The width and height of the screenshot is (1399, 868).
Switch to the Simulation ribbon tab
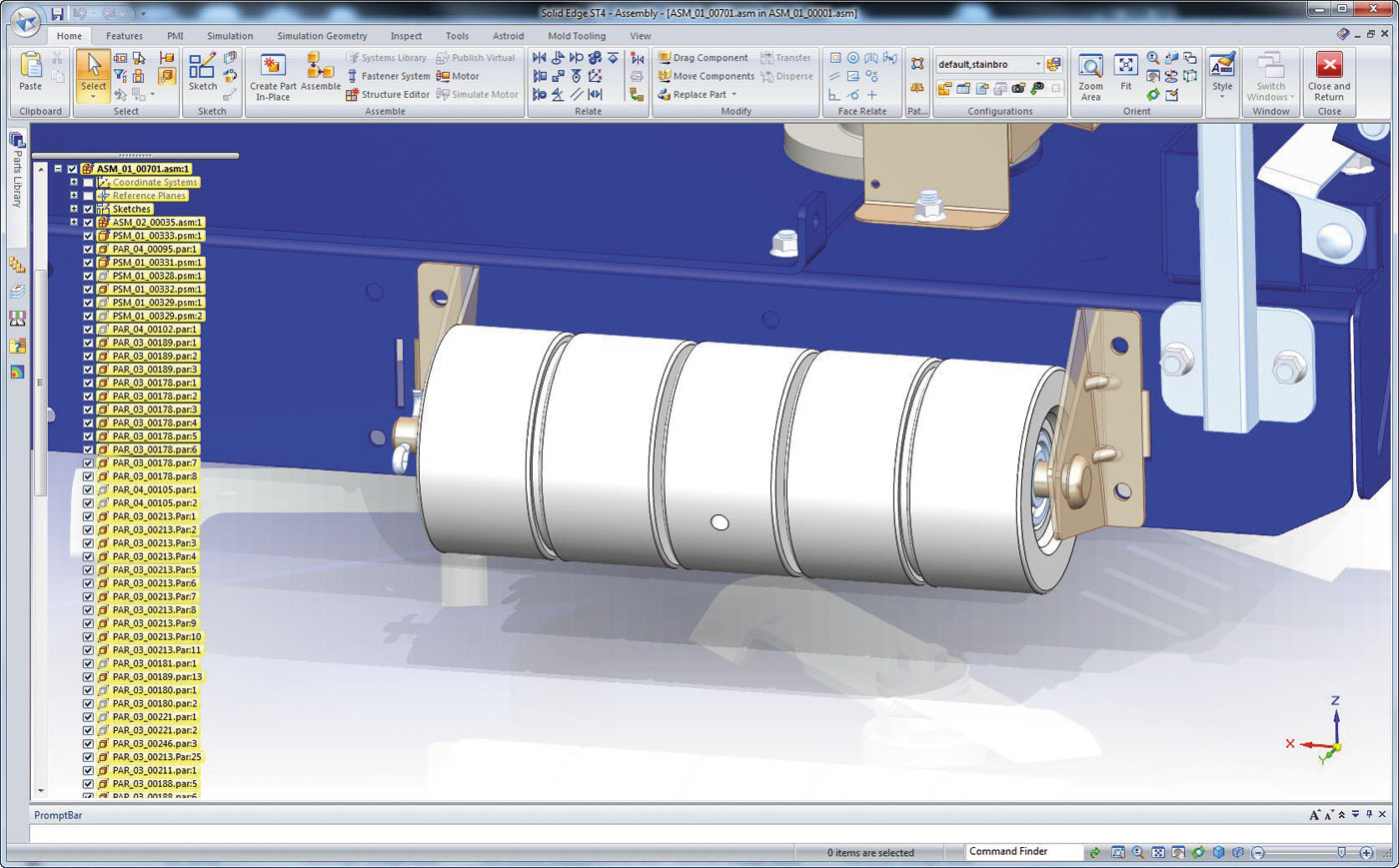click(x=230, y=36)
